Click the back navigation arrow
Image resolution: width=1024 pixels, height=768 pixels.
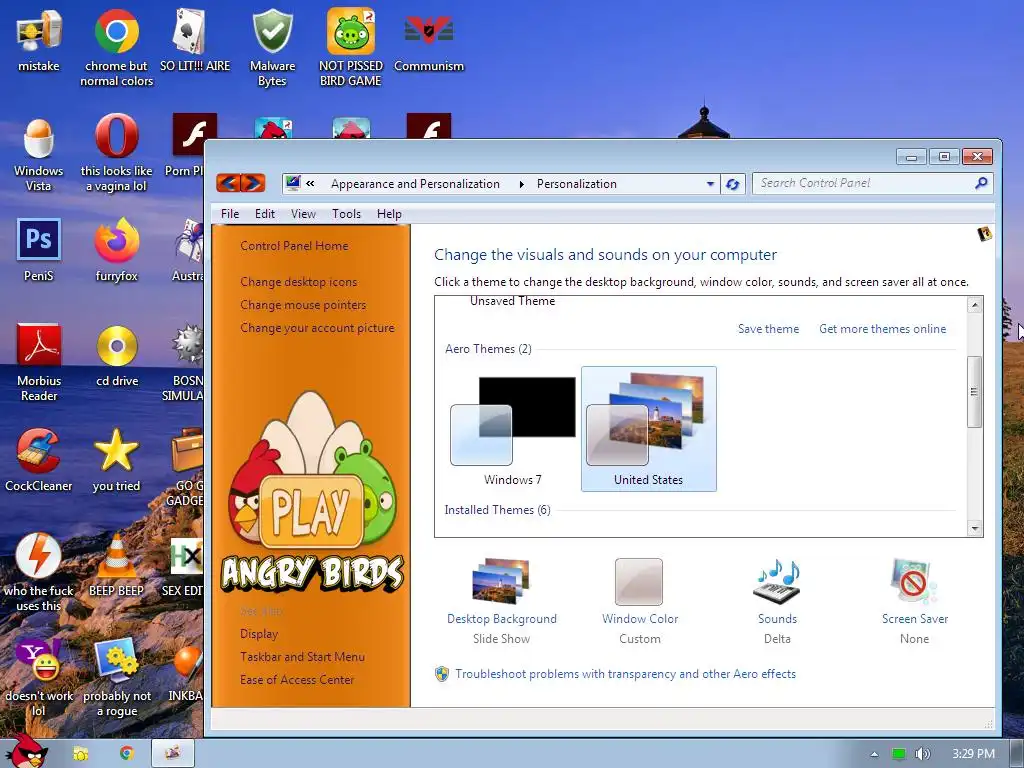click(228, 183)
